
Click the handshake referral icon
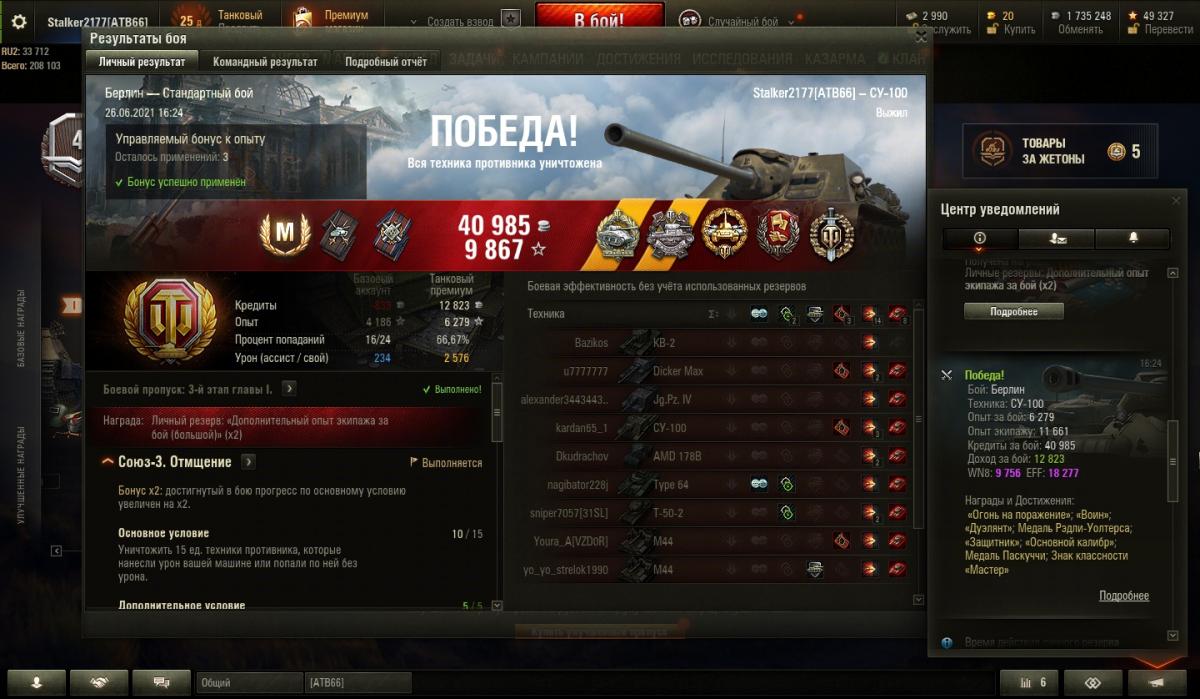(99, 682)
